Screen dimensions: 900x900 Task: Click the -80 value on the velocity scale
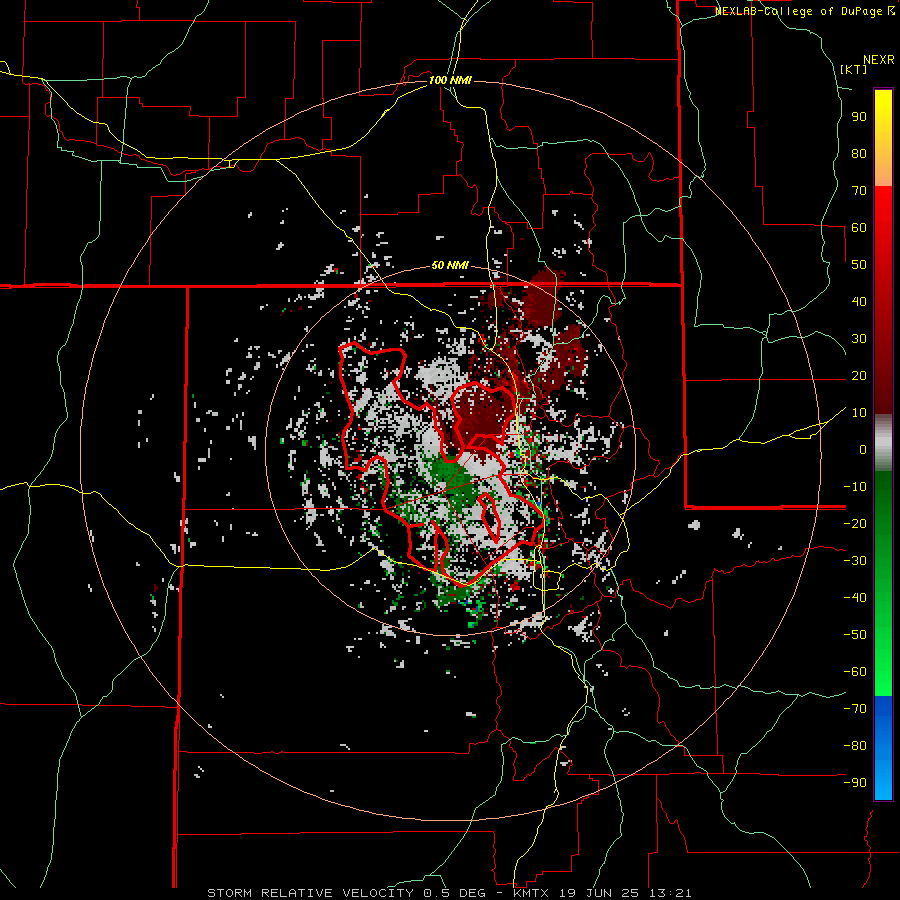click(x=855, y=746)
